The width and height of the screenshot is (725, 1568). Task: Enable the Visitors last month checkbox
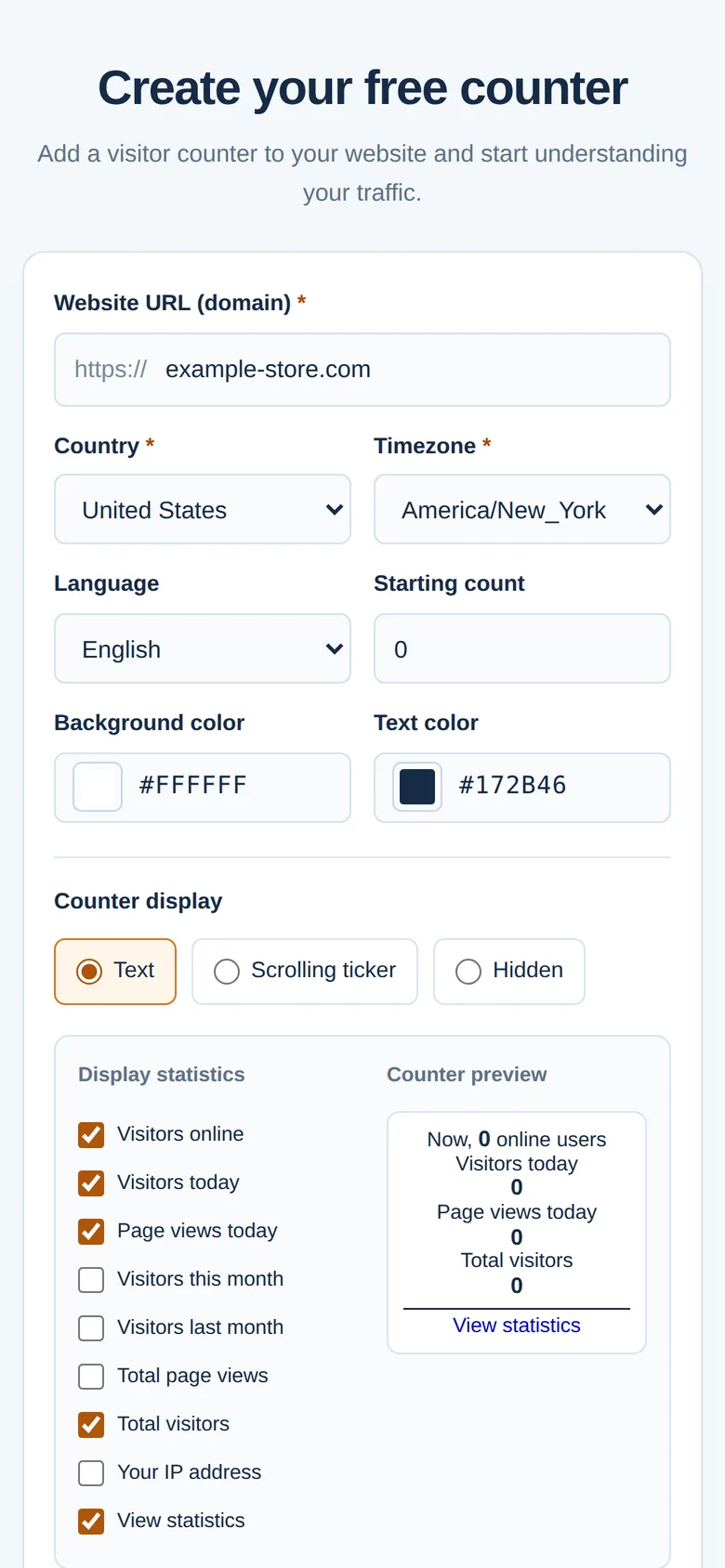click(x=91, y=1328)
